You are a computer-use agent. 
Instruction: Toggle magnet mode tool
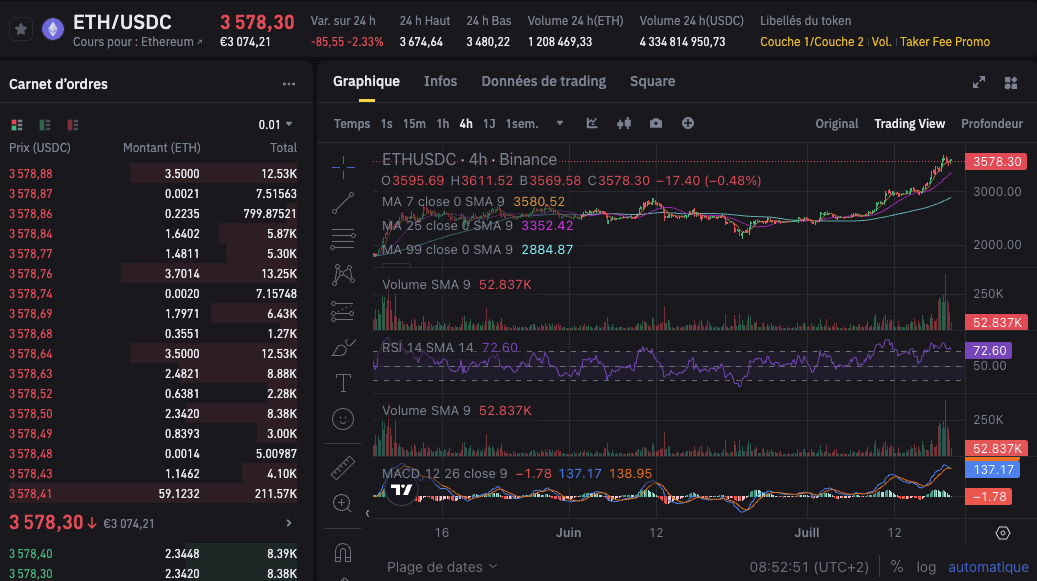[x=343, y=553]
